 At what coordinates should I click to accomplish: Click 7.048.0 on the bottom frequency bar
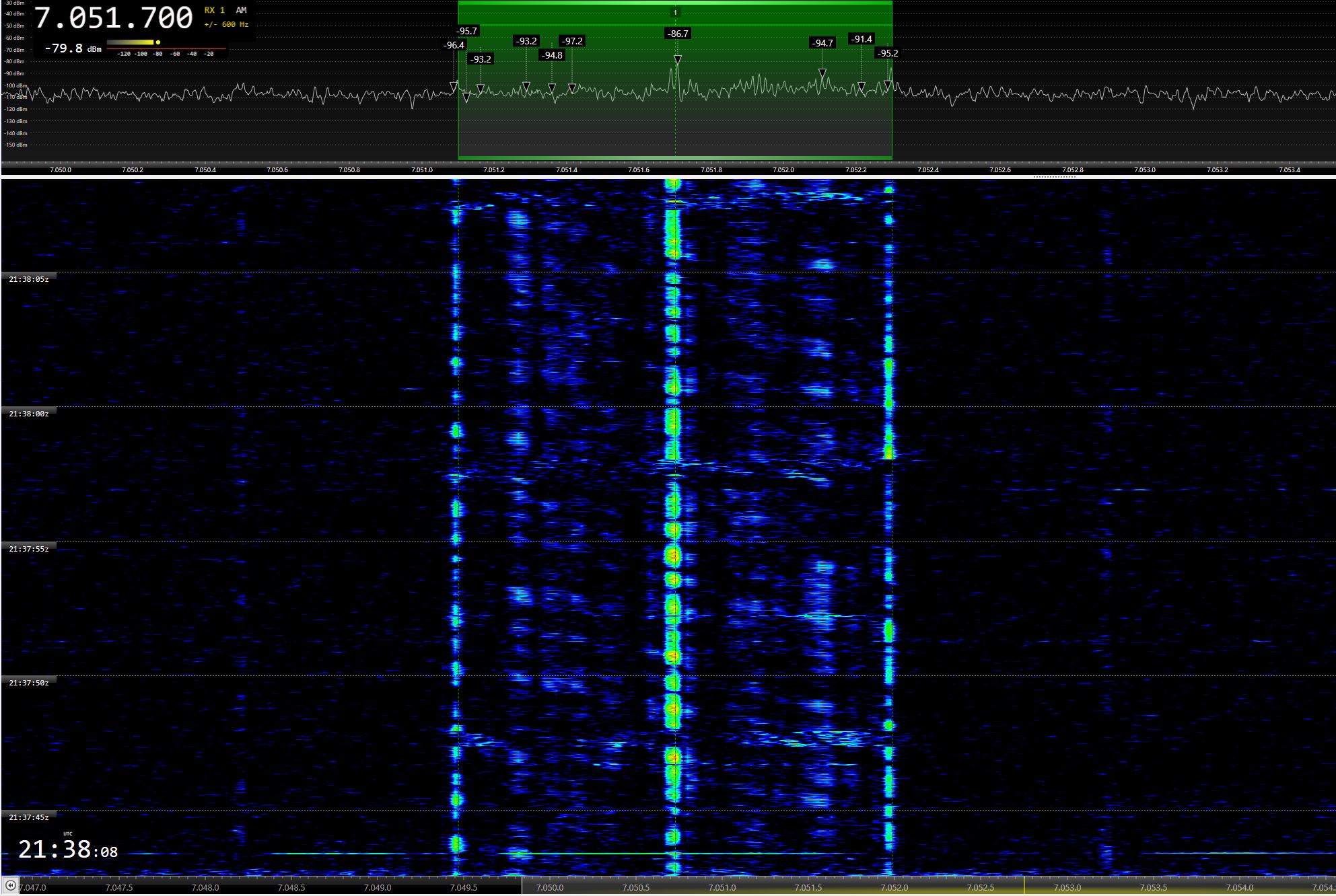pyautogui.click(x=205, y=888)
